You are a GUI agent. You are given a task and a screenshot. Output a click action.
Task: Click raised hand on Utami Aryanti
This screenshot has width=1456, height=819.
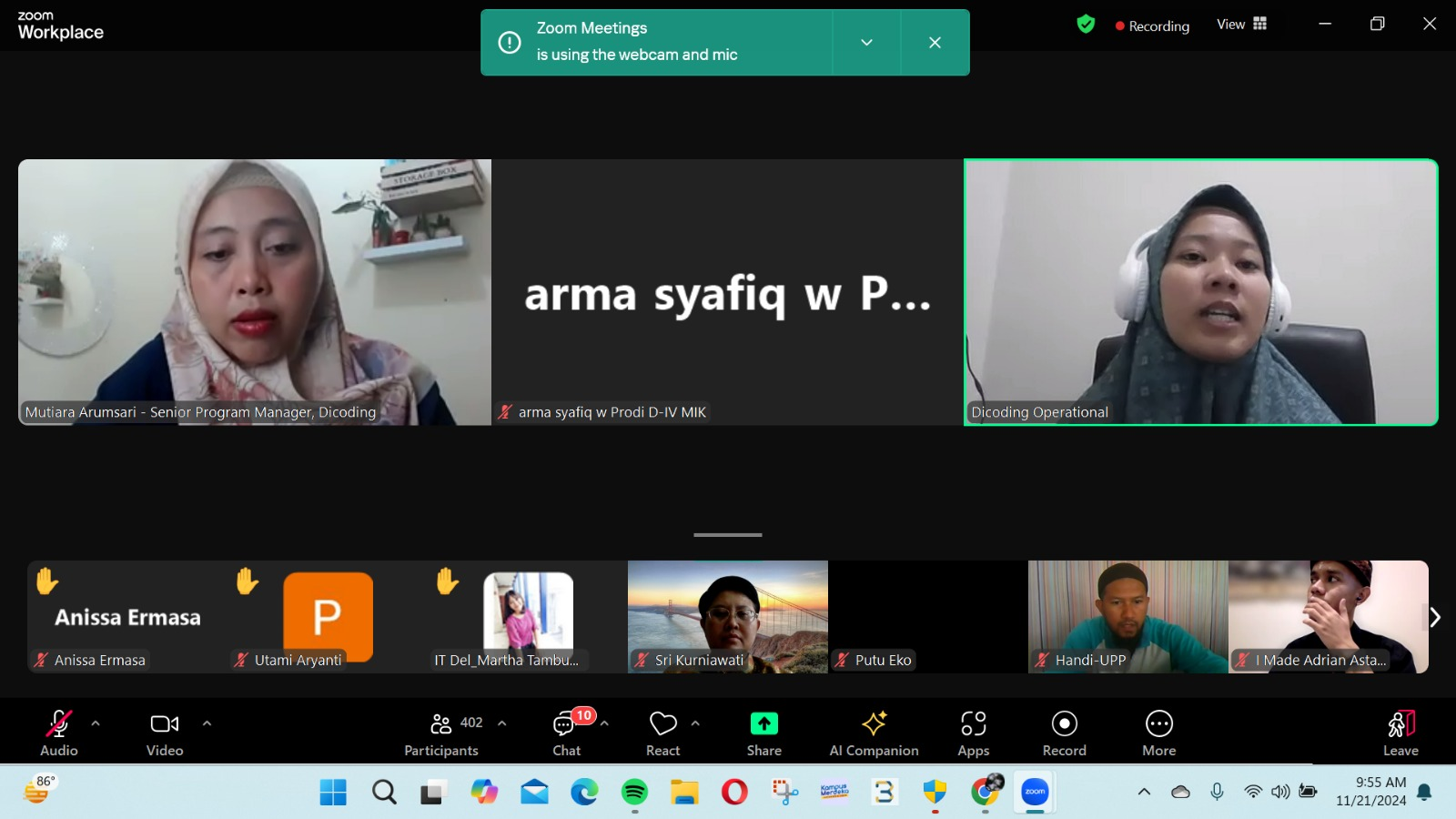[x=248, y=581]
